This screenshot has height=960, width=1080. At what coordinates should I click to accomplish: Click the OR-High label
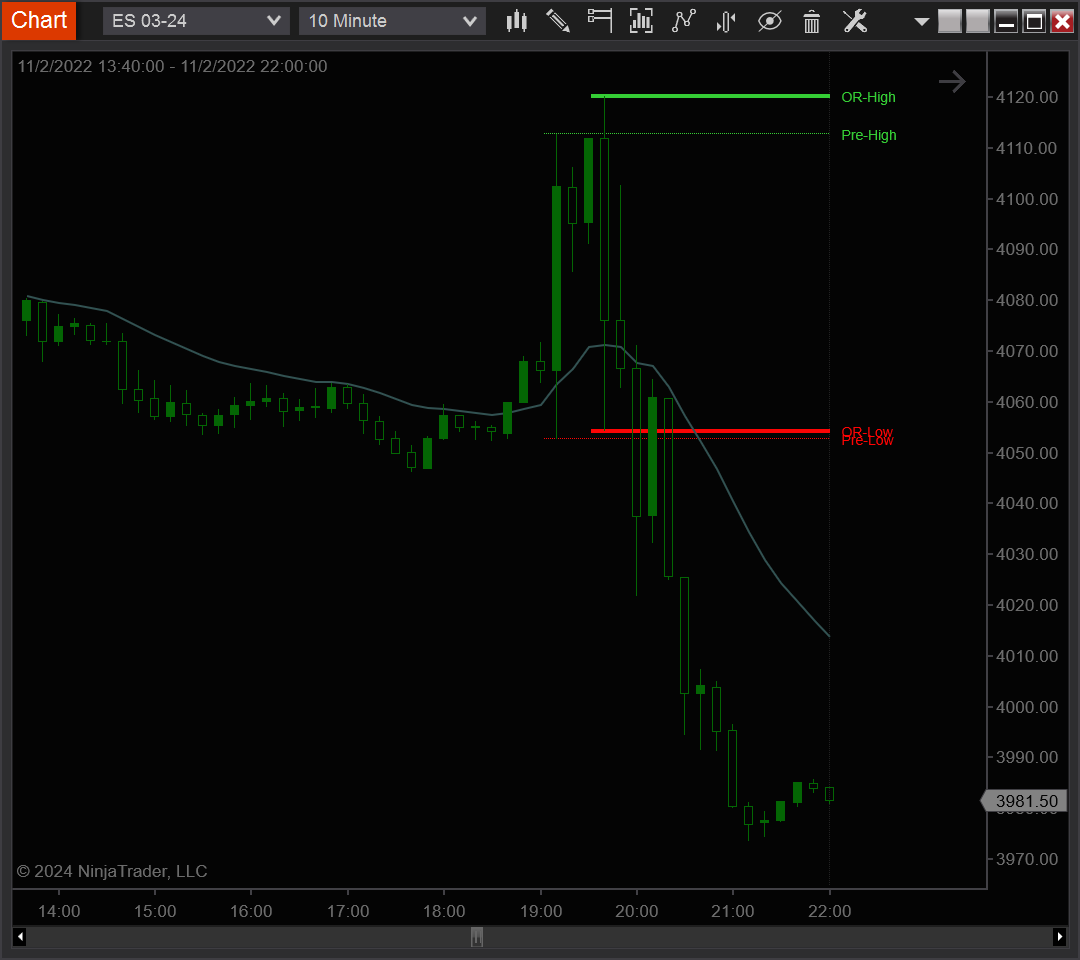point(868,97)
